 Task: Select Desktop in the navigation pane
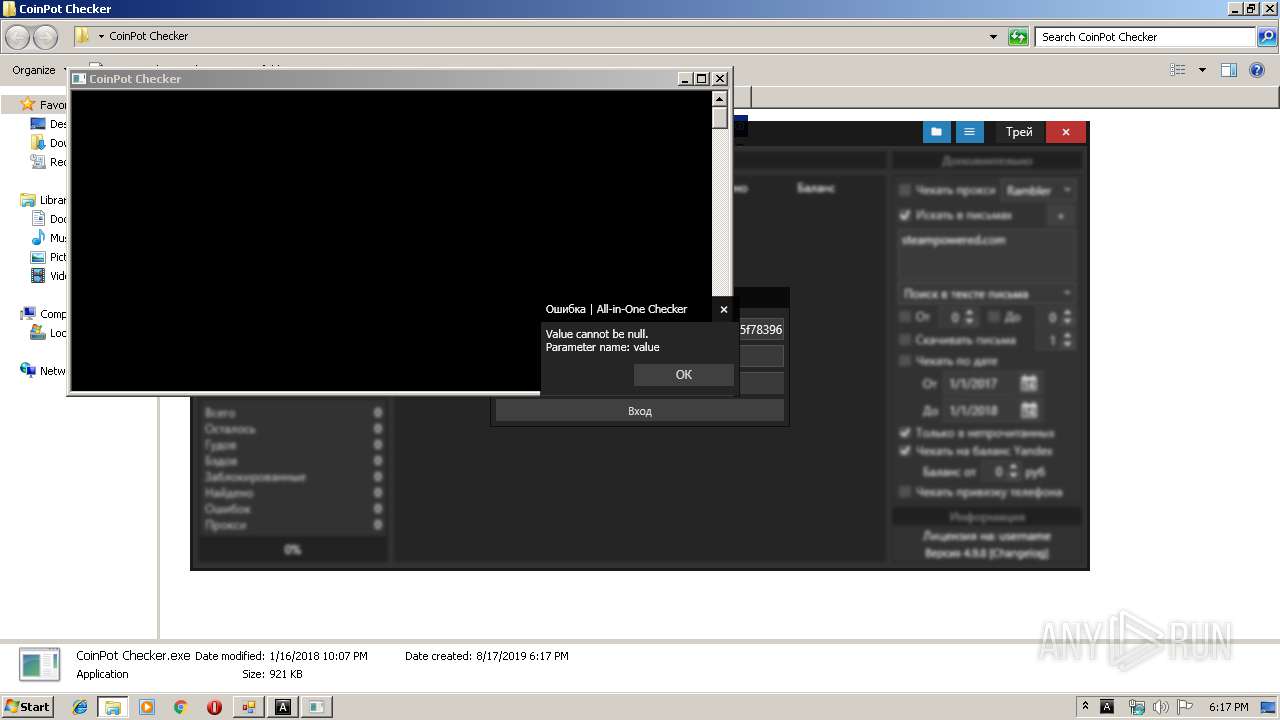49,124
